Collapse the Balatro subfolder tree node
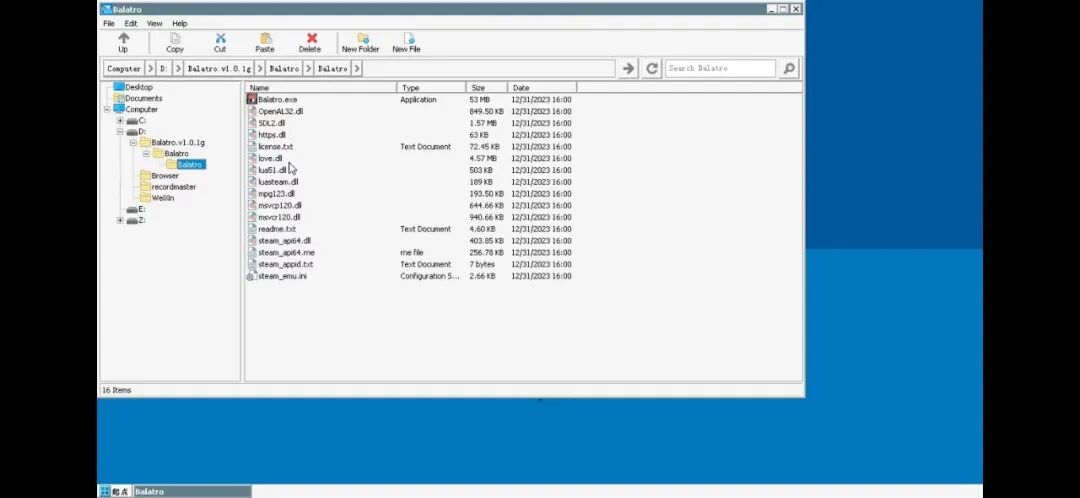Screen dimensions: 1080x498 pos(146,154)
